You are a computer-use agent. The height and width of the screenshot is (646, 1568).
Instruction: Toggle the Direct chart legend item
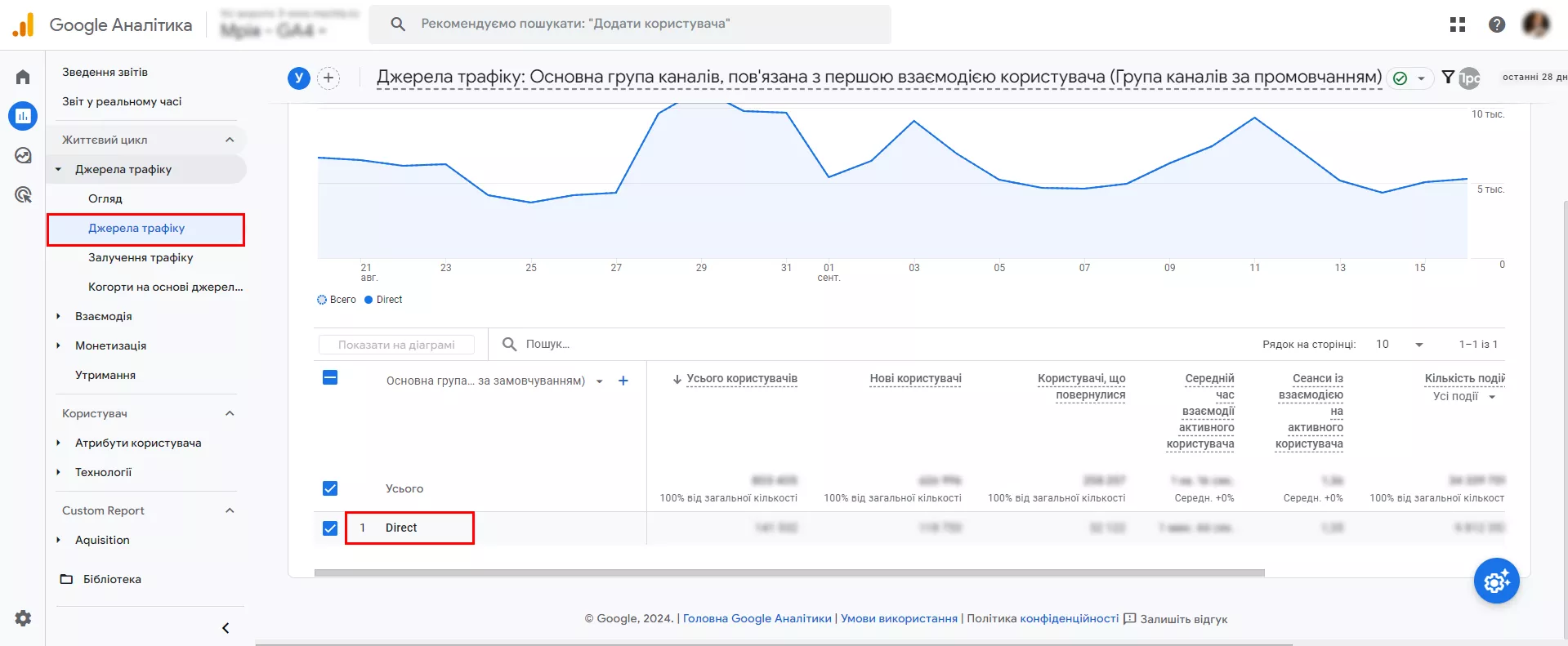point(383,300)
